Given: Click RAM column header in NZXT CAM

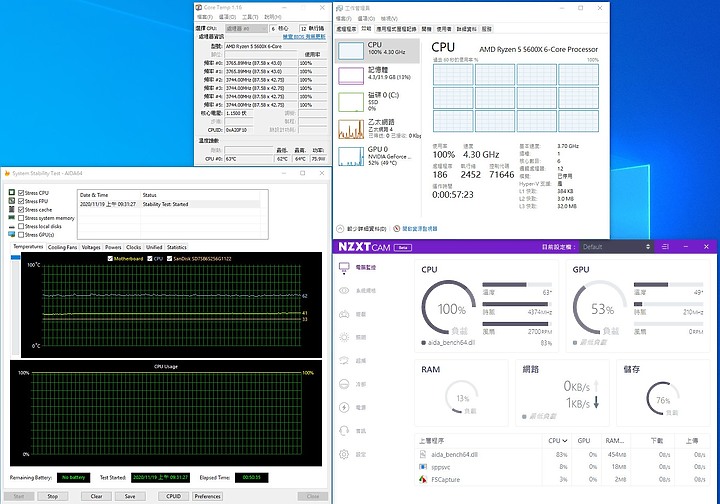Looking at the screenshot, I should (614, 441).
